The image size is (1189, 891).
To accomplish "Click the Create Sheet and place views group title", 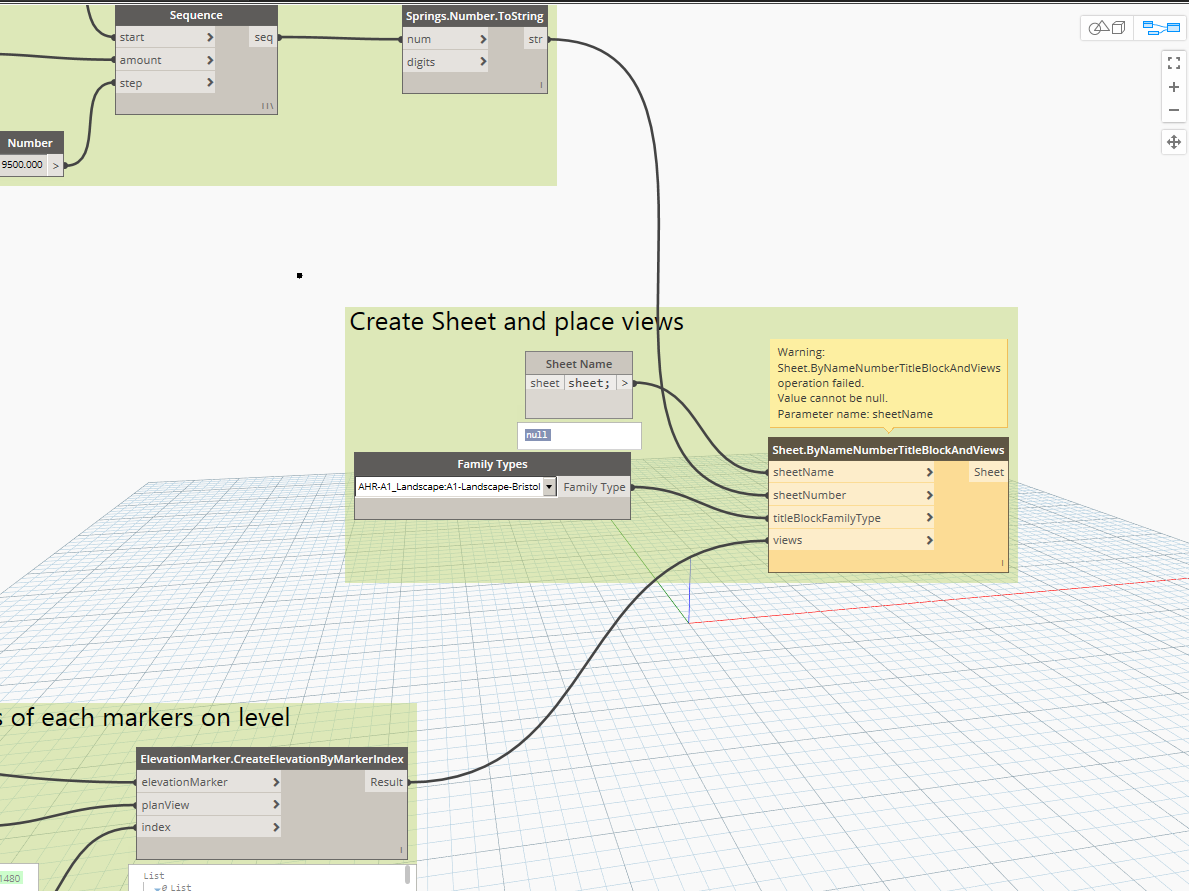I will (x=516, y=322).
